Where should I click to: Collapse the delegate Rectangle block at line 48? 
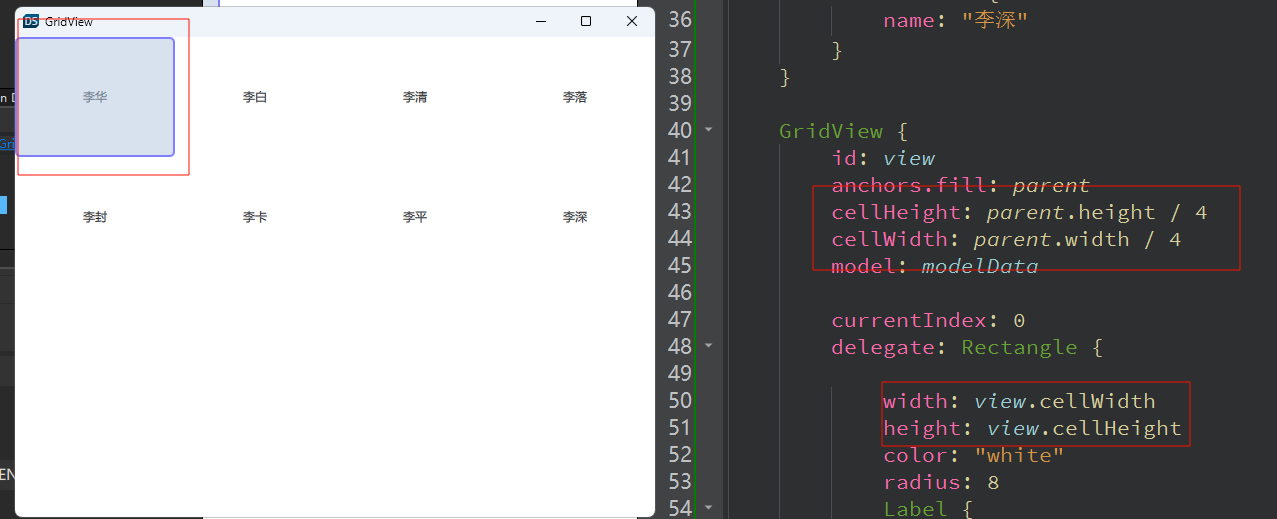pos(709,346)
